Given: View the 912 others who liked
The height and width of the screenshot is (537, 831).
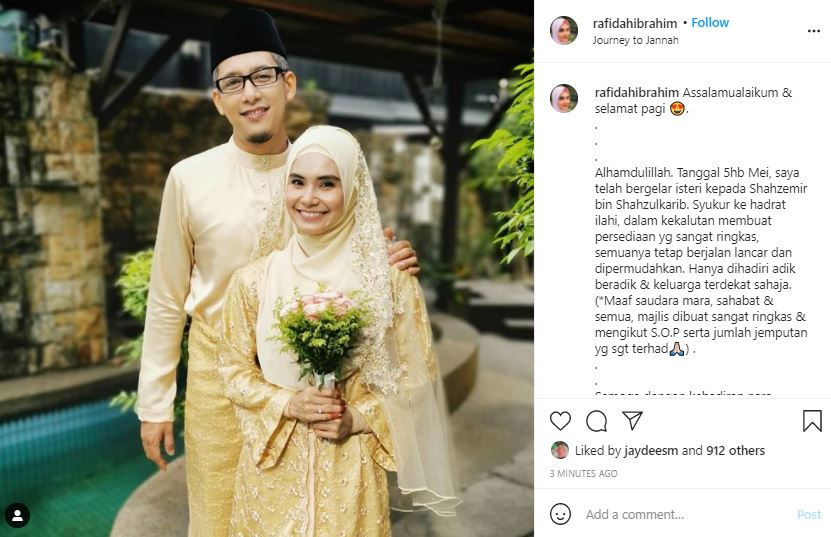Looking at the screenshot, I should tap(735, 451).
